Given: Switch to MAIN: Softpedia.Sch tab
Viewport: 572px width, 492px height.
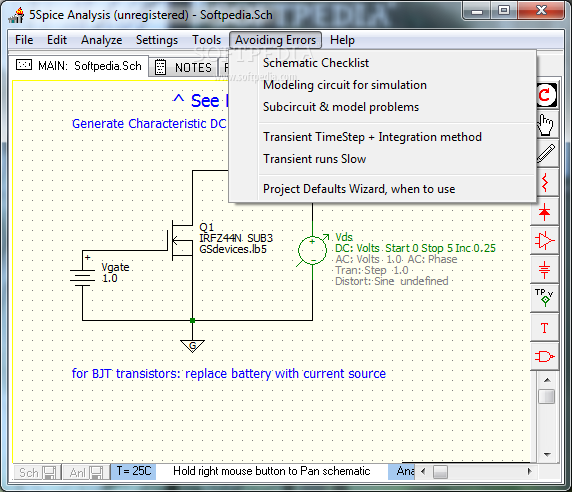Looking at the screenshot, I should click(79, 66).
